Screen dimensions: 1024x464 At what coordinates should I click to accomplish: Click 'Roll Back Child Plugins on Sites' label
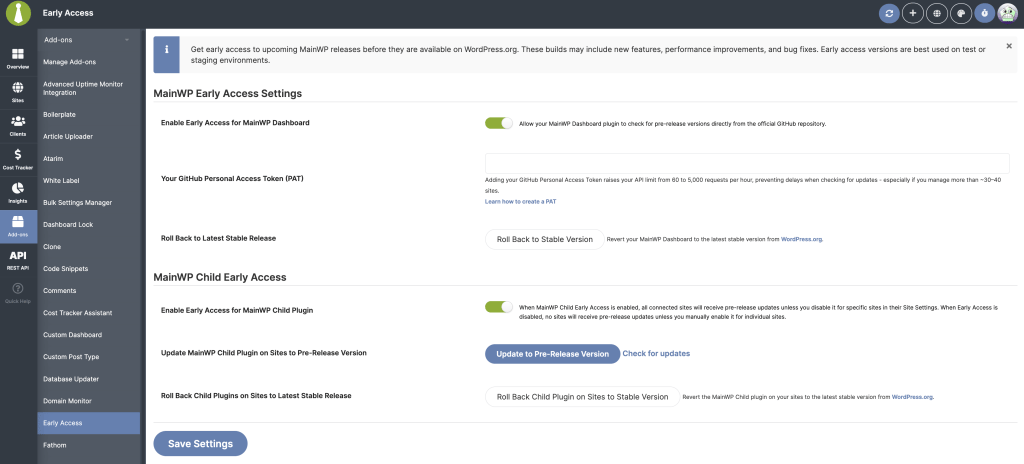tap(256, 396)
